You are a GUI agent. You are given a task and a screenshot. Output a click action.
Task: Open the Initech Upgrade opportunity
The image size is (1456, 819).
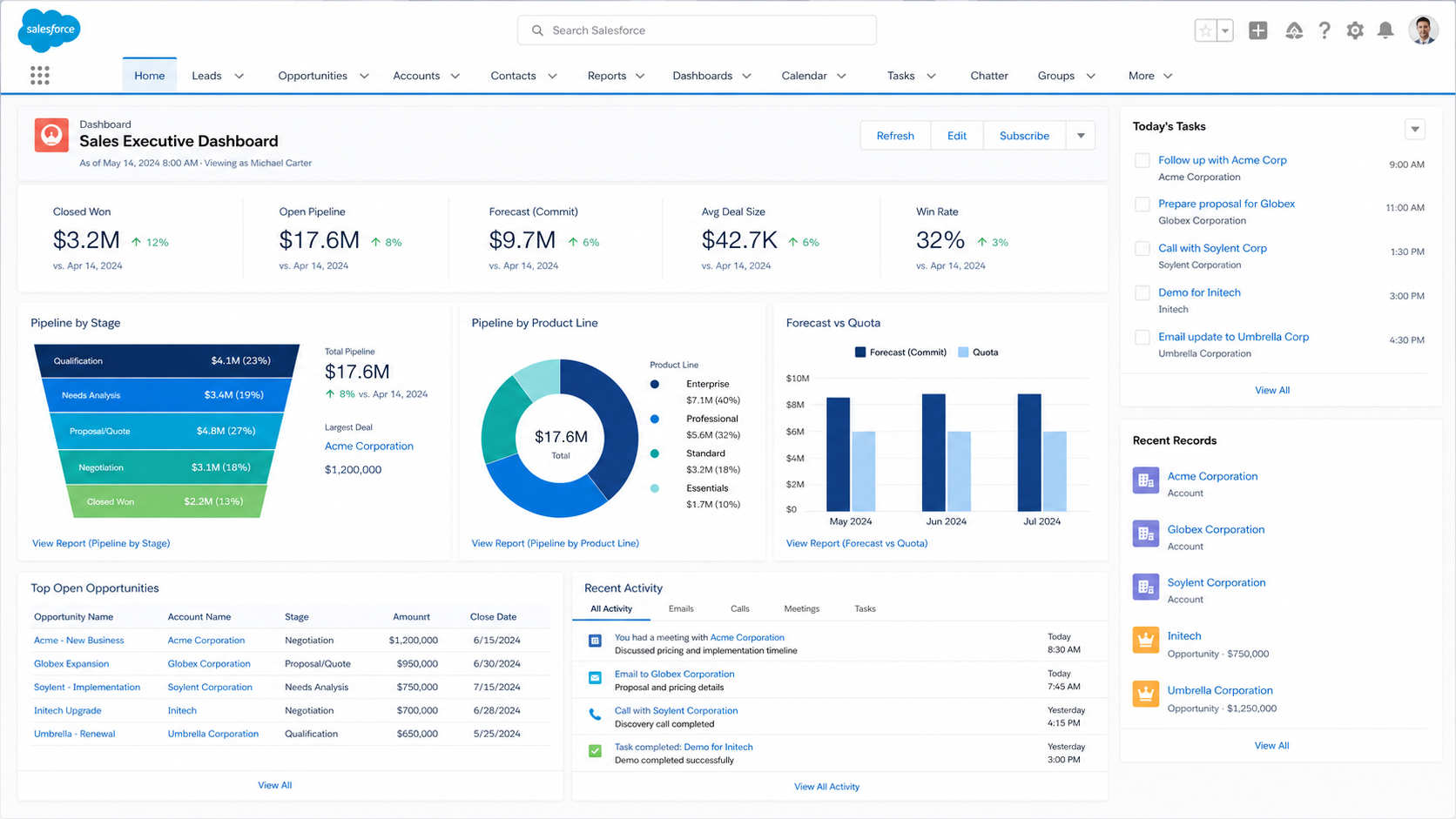point(68,710)
